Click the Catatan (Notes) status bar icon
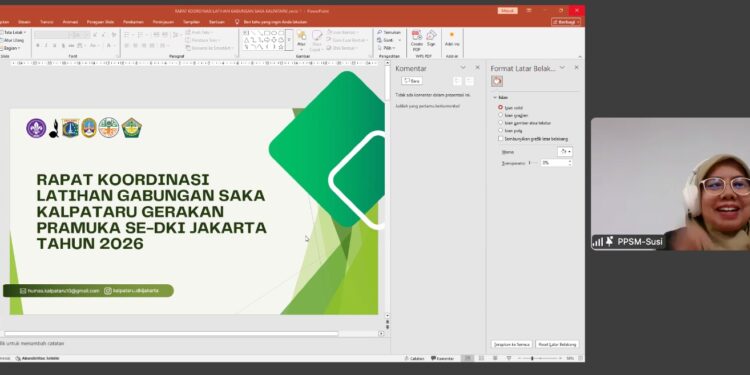Screen dimensions: 750x375 pos(414,358)
